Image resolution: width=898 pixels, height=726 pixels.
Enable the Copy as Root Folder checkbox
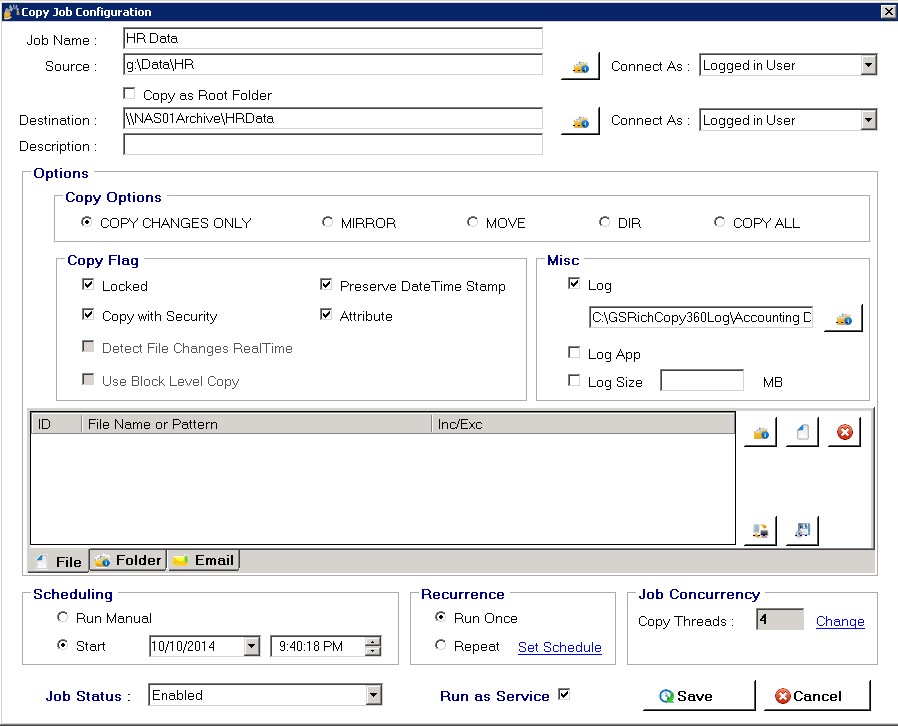[x=129, y=94]
